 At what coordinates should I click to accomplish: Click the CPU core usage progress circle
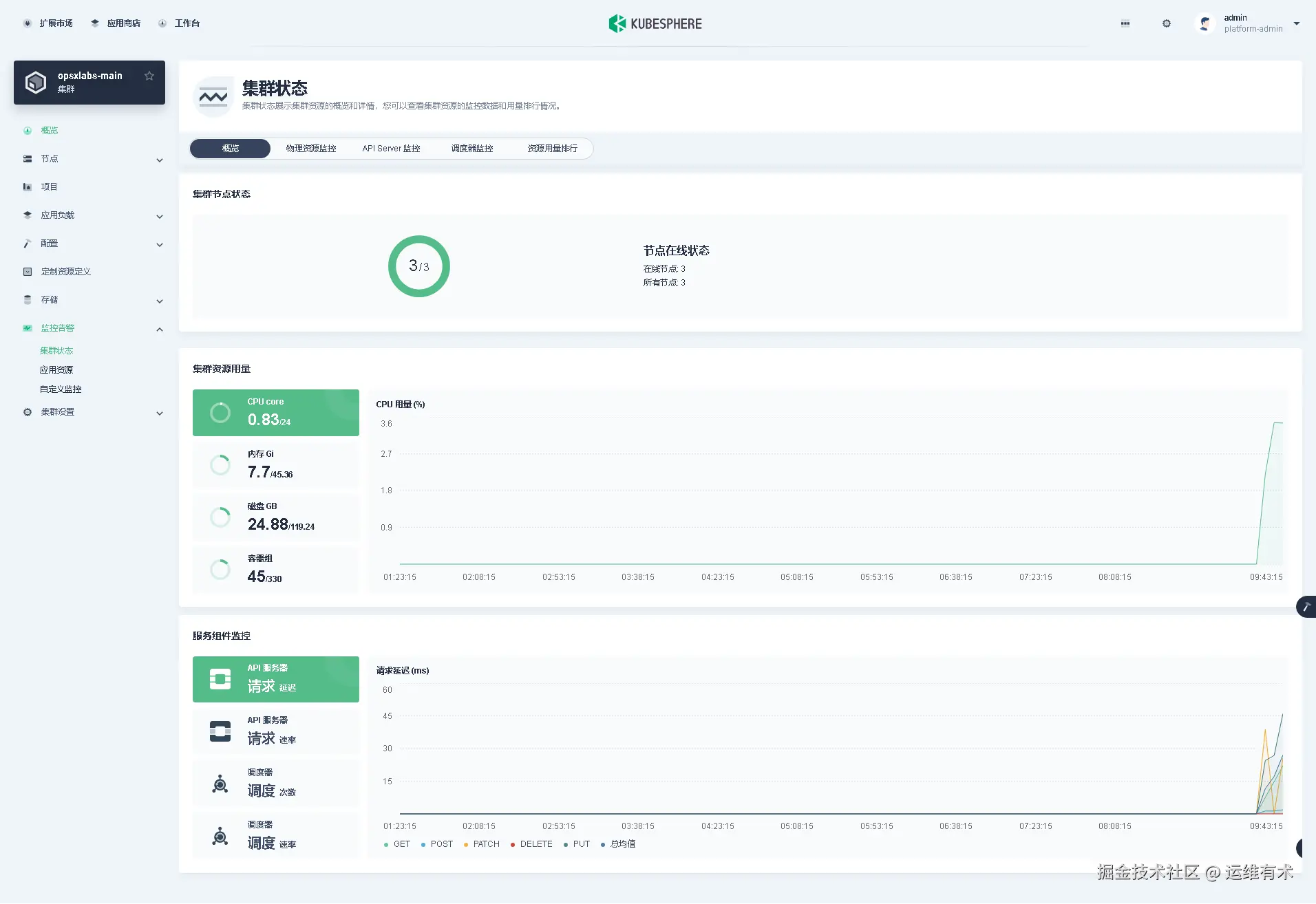(220, 412)
